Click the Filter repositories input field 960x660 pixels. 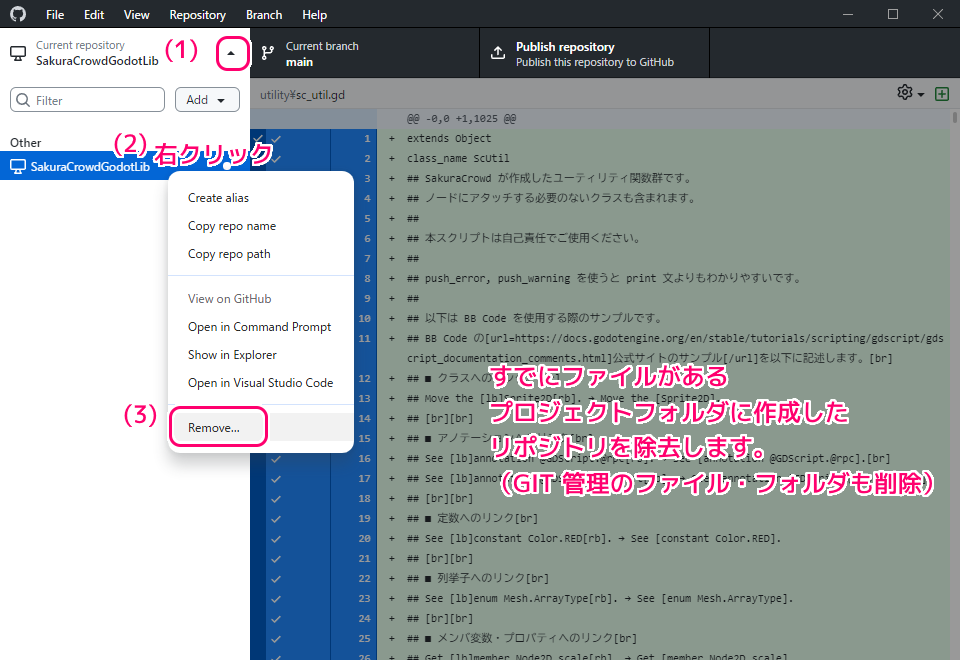tap(88, 100)
